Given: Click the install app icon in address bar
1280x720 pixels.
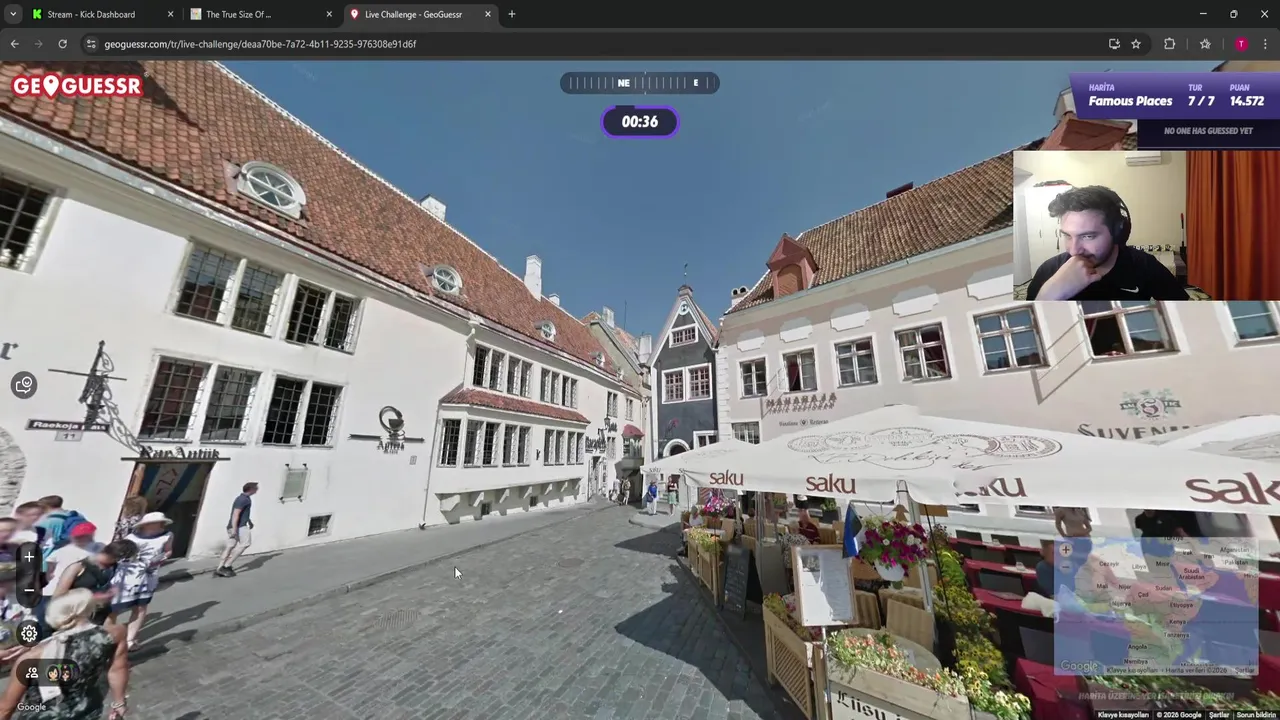Looking at the screenshot, I should [1114, 44].
